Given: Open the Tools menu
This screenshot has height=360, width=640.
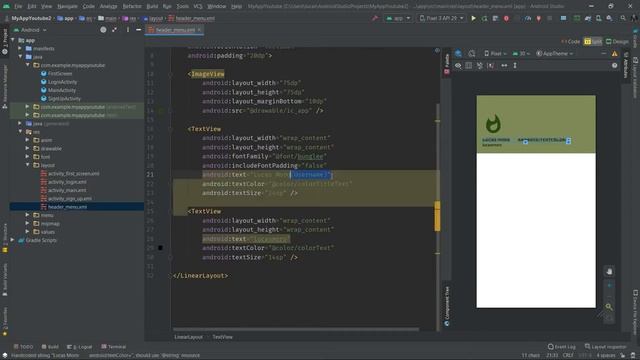Looking at the screenshot, I should pyautogui.click(x=182, y=6).
